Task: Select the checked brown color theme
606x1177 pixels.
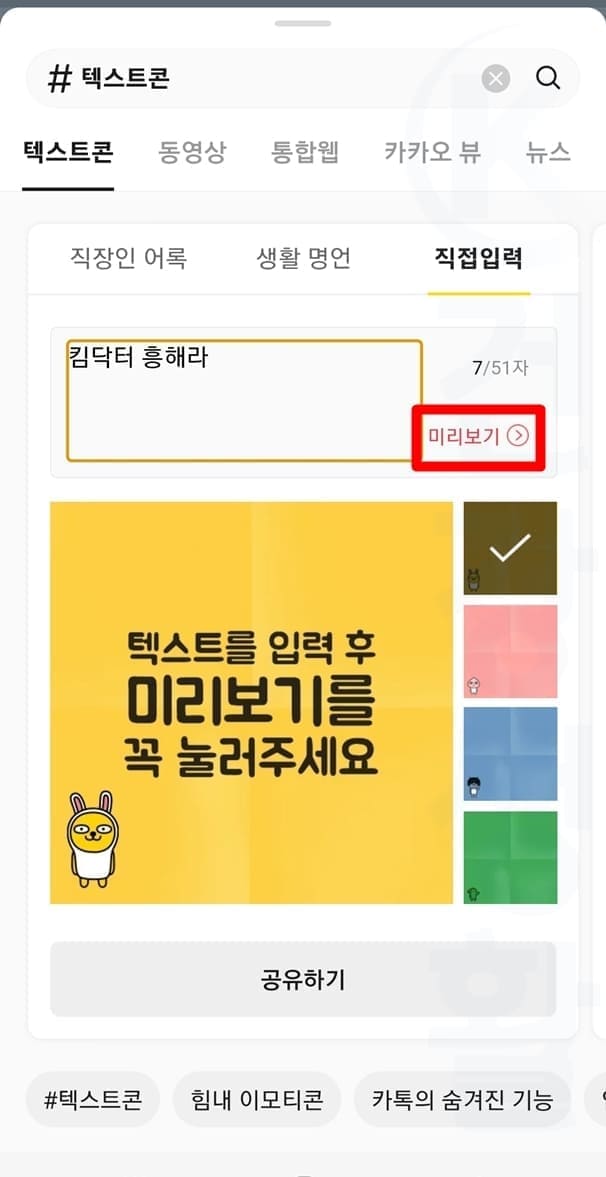Action: pos(510,548)
